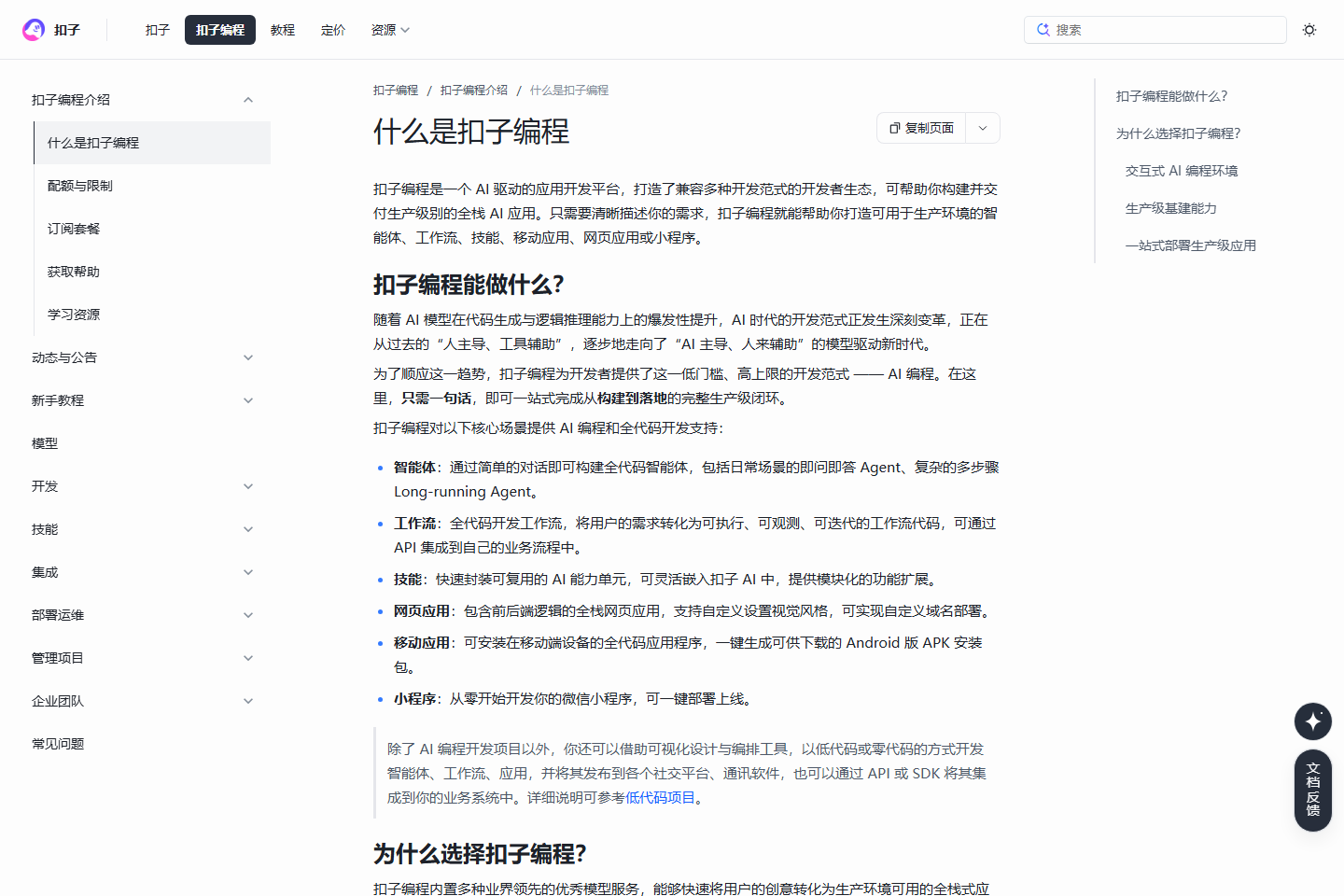Click the 文档反馈 feedback button
The image size is (1344, 896).
(x=1313, y=790)
